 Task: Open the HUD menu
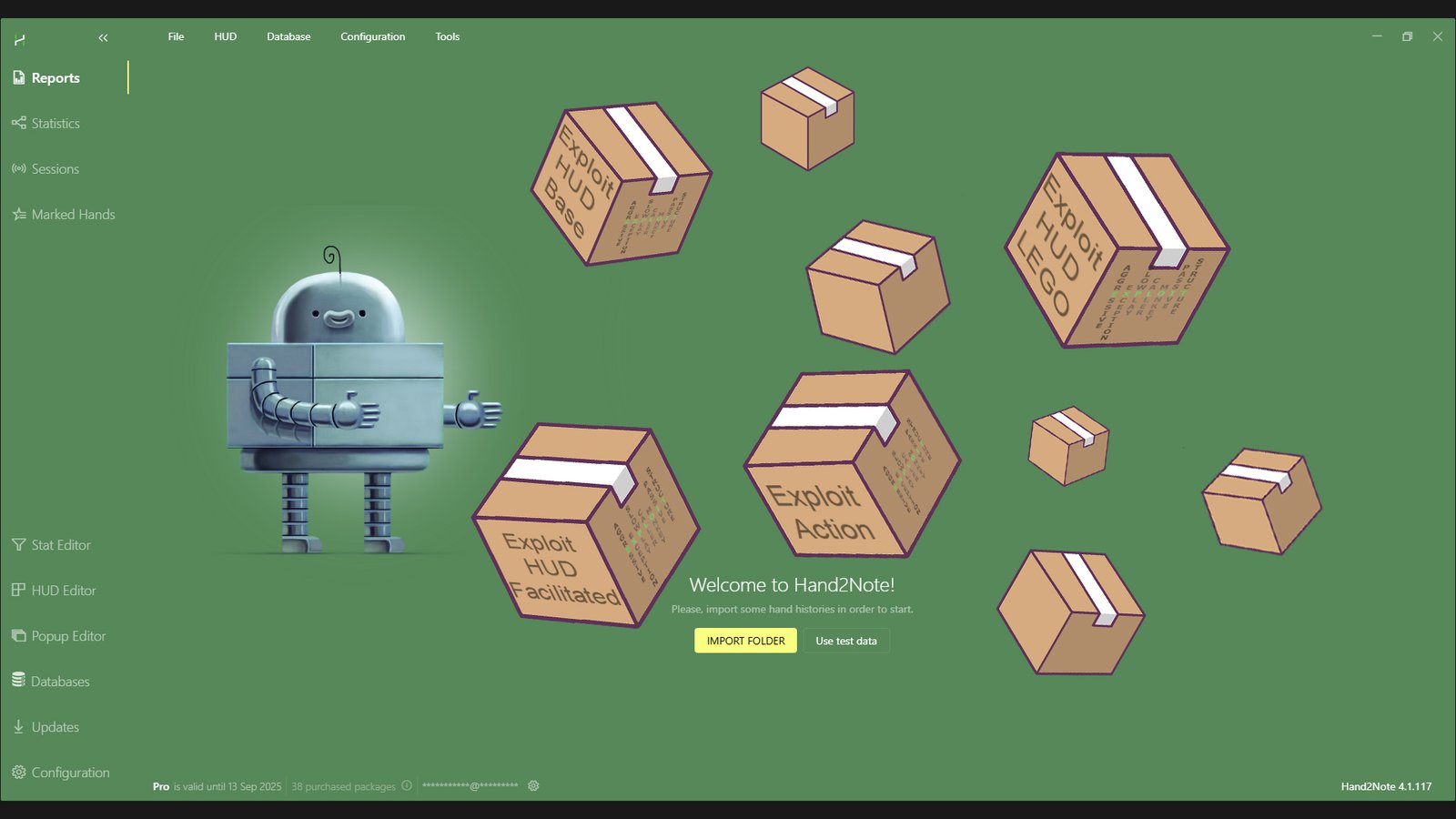[x=225, y=37]
